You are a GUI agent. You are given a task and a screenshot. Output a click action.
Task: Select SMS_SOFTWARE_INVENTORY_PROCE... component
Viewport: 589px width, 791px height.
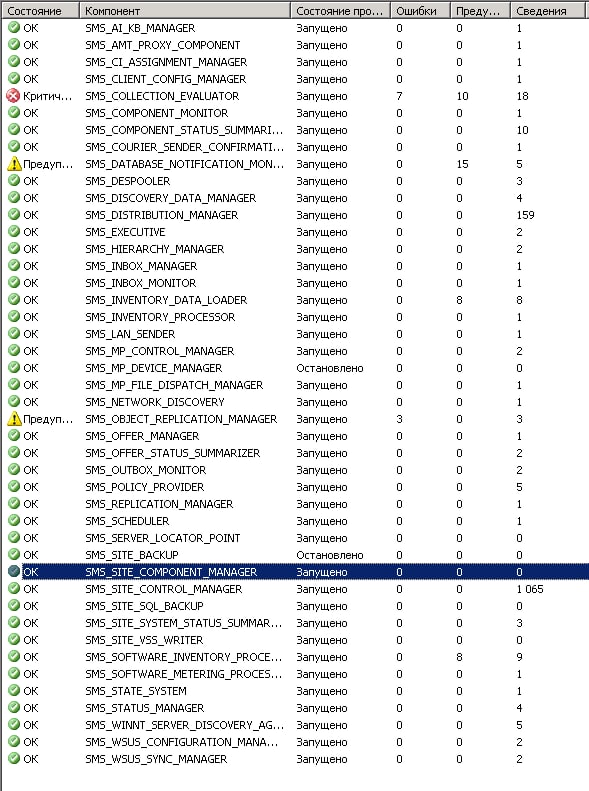(184, 657)
